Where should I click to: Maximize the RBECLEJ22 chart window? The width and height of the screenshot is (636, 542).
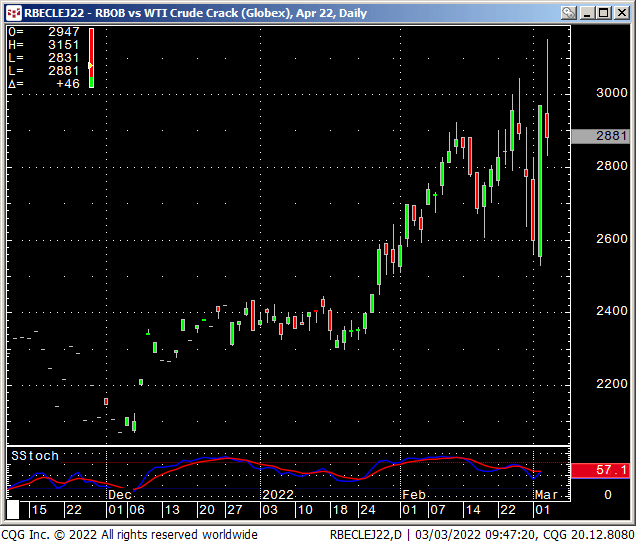click(604, 13)
